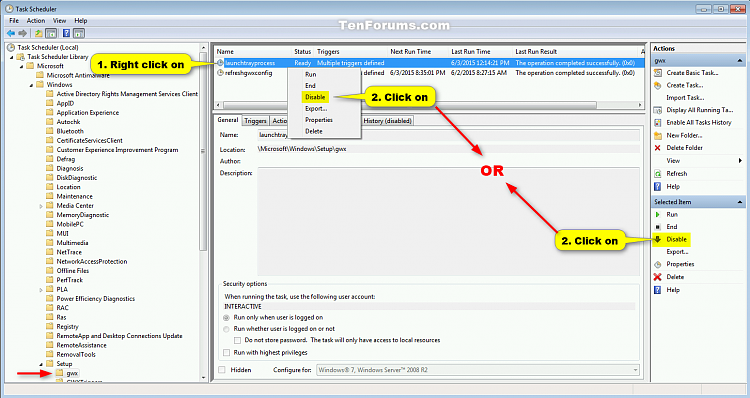Click the blue Help toolbar icon

(x=66, y=33)
